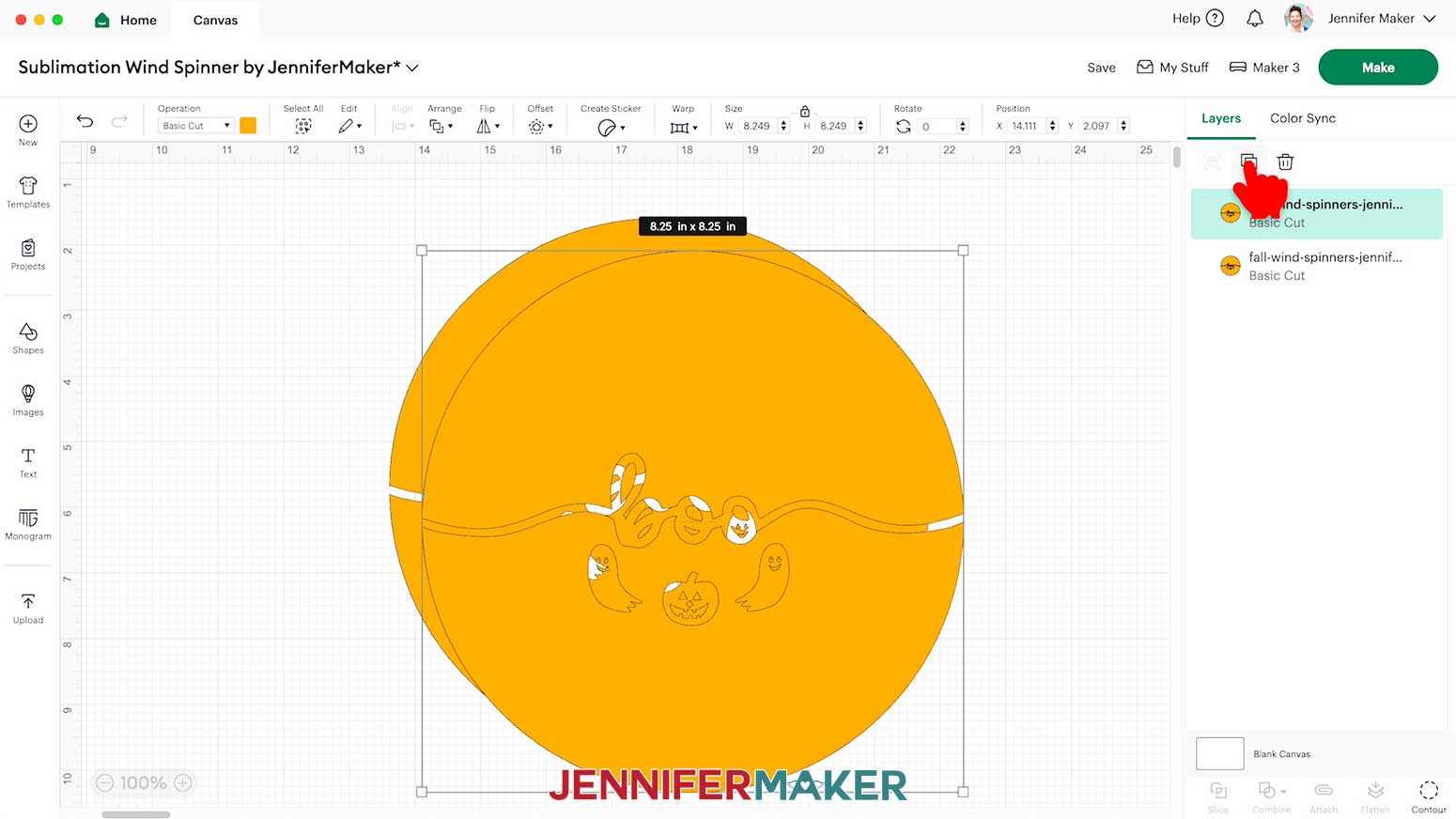Click the horizontal canvas scrollbar
The height and width of the screenshot is (819, 1456).
point(136,814)
